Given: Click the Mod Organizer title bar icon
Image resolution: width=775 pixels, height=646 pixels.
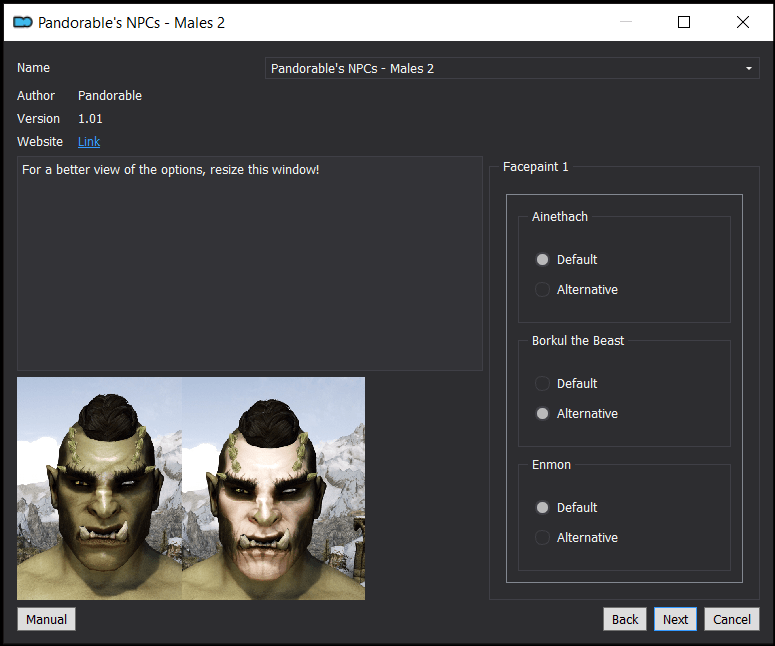Looking at the screenshot, I should point(22,22).
